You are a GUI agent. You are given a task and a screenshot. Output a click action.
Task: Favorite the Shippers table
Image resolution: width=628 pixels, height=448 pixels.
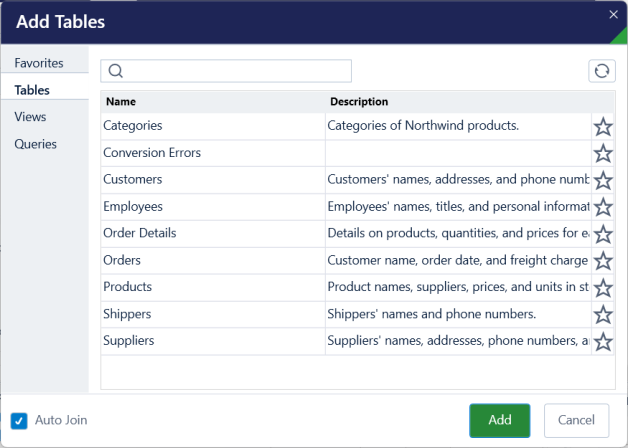tap(603, 315)
